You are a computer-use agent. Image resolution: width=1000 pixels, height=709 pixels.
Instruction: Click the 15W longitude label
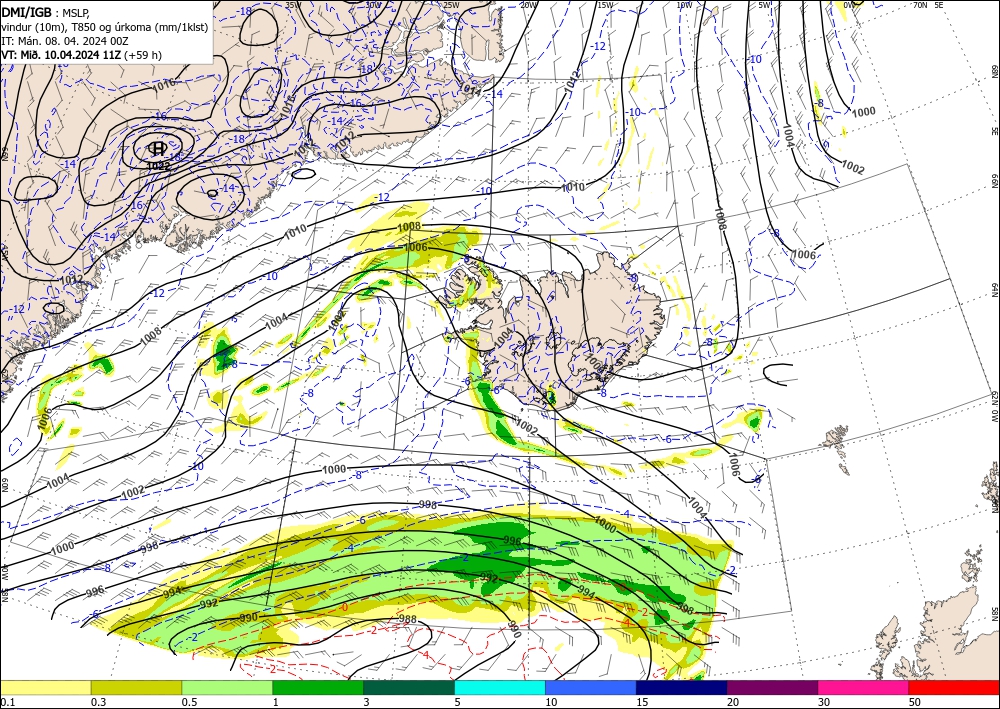(606, 5)
